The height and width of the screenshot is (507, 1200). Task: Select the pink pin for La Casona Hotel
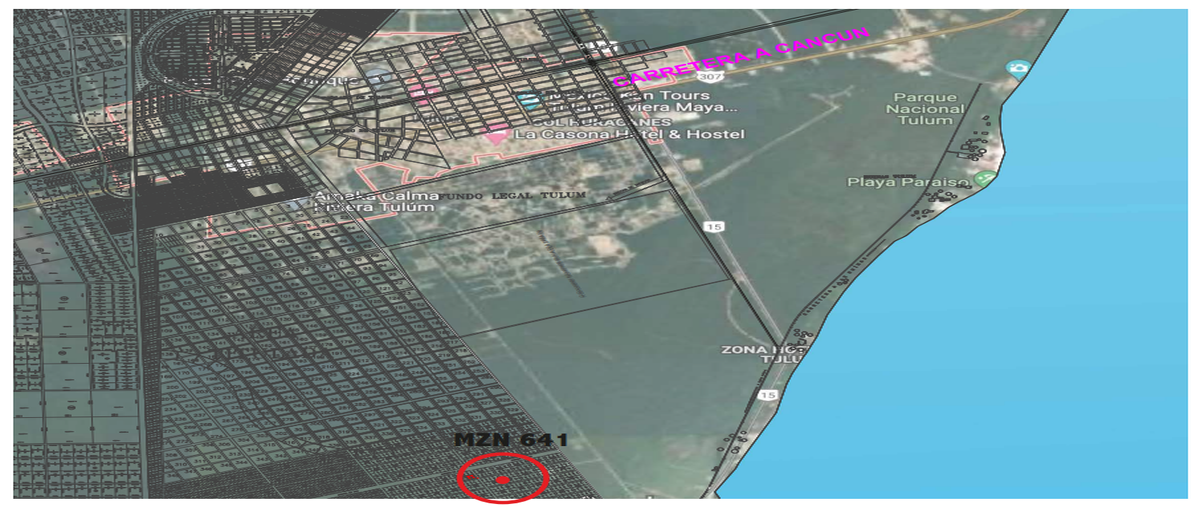coord(495,132)
